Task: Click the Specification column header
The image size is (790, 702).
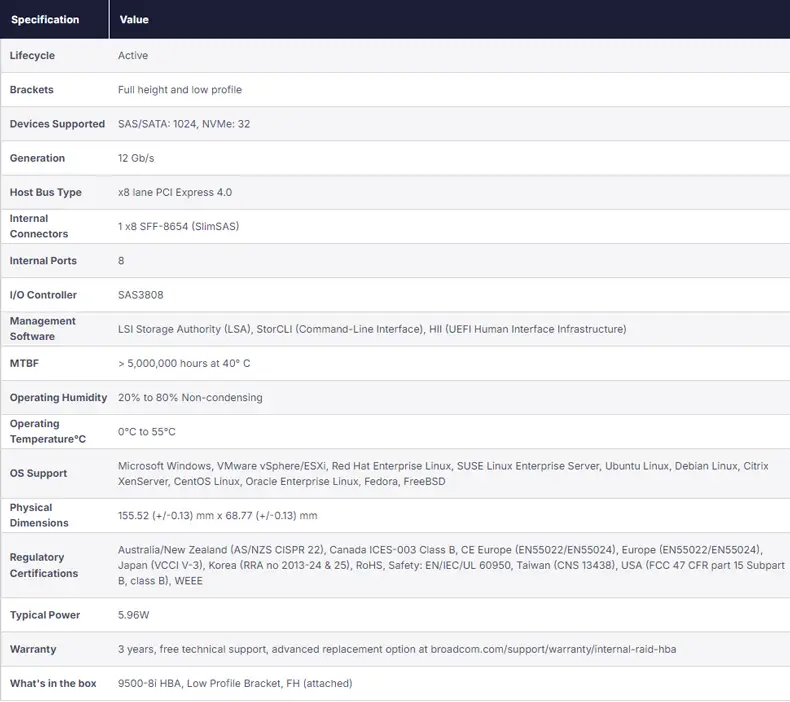Action: (x=45, y=20)
